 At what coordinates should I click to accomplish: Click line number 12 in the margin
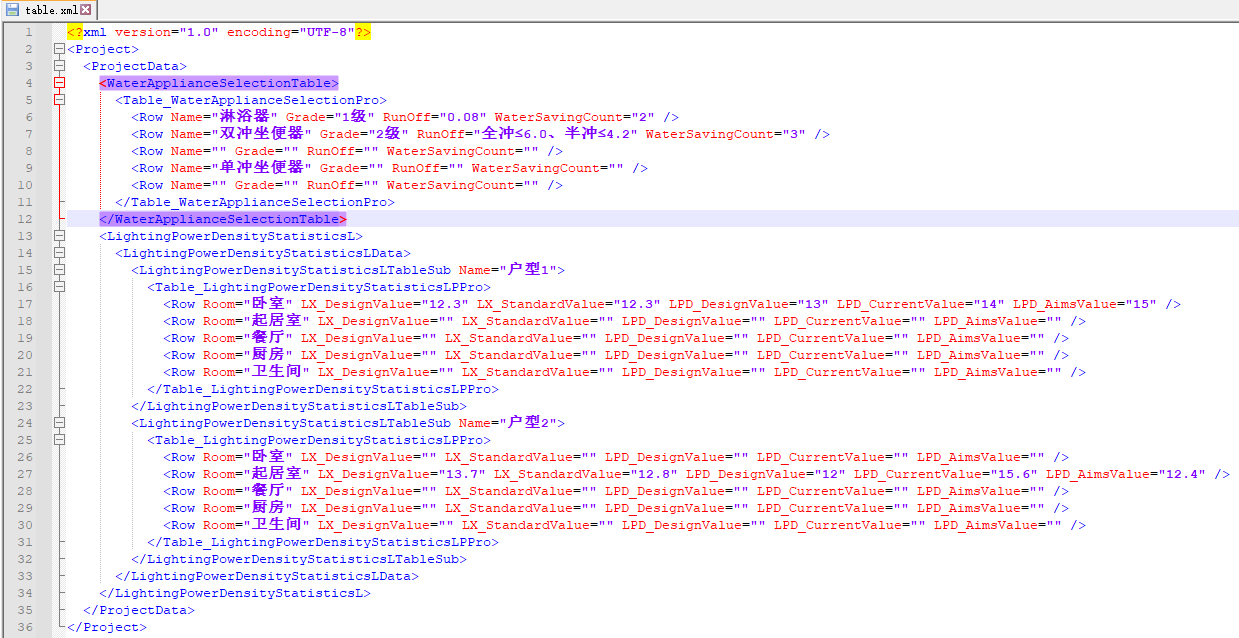click(26, 219)
